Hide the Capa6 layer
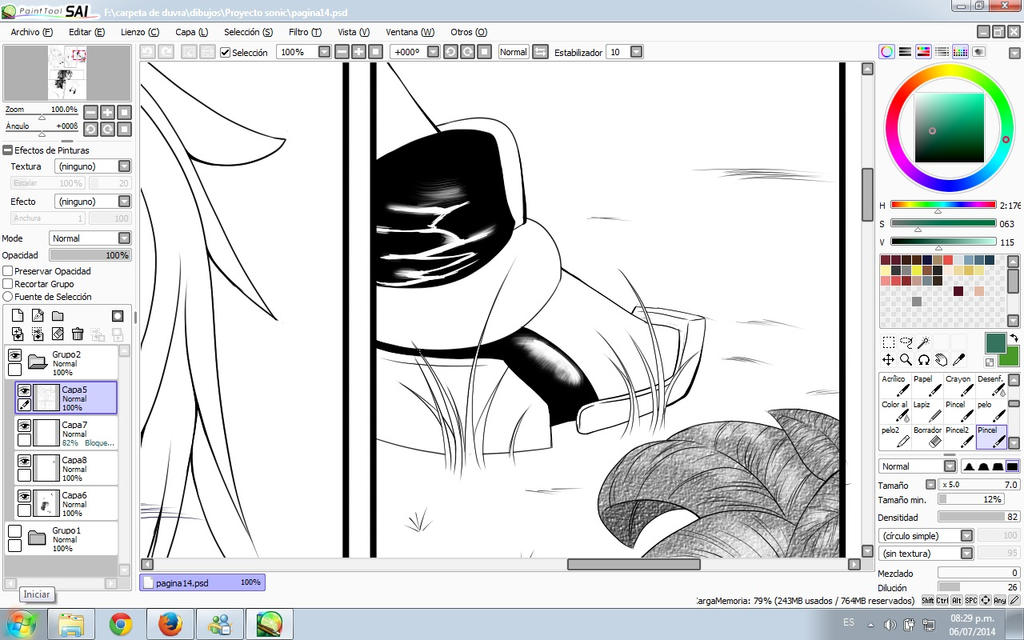The height and width of the screenshot is (640, 1024). tap(24, 496)
